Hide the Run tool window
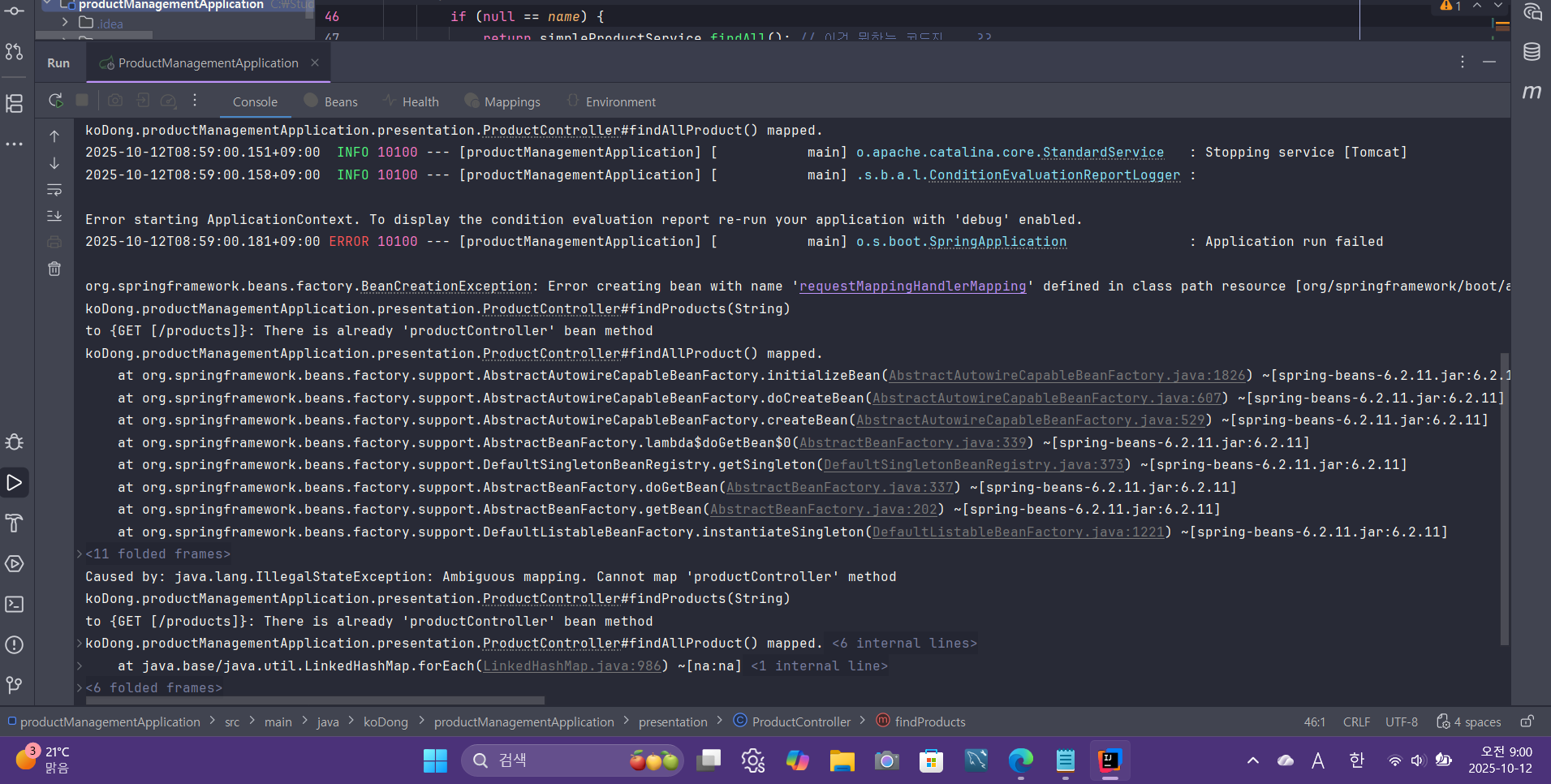This screenshot has width=1551, height=784. coord(1489,62)
